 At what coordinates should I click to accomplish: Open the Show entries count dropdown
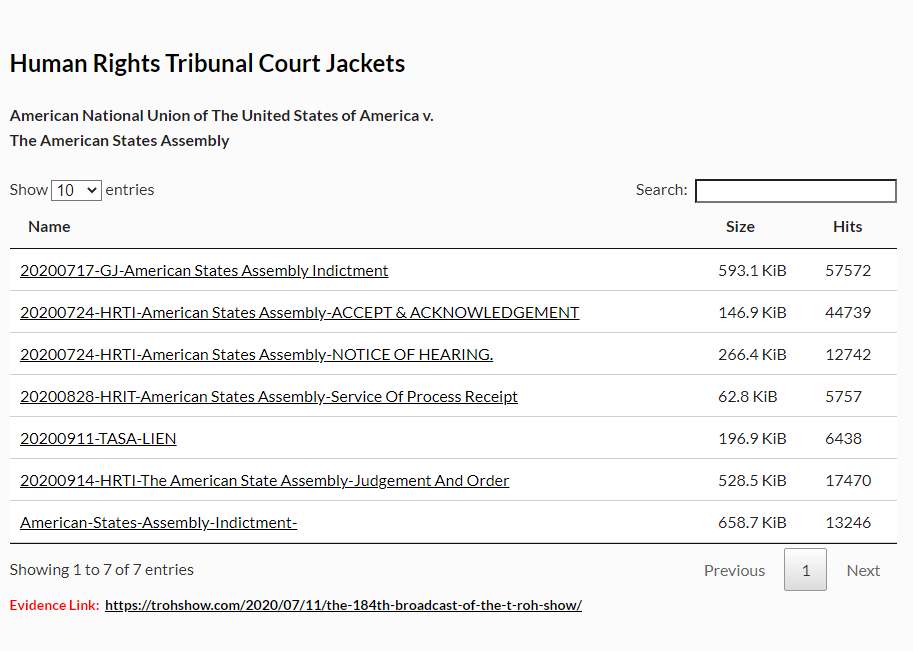click(x=76, y=190)
